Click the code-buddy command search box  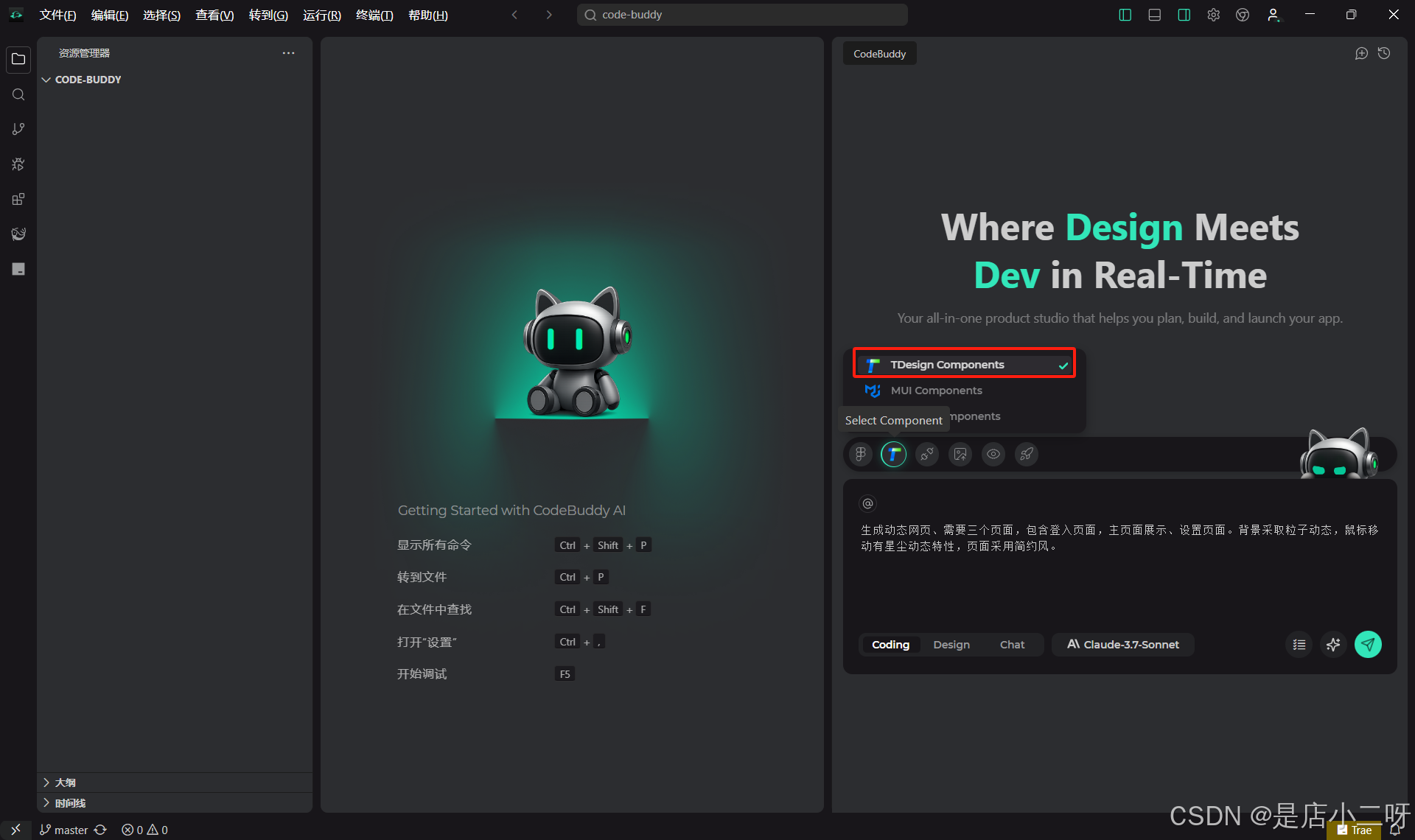(x=742, y=15)
